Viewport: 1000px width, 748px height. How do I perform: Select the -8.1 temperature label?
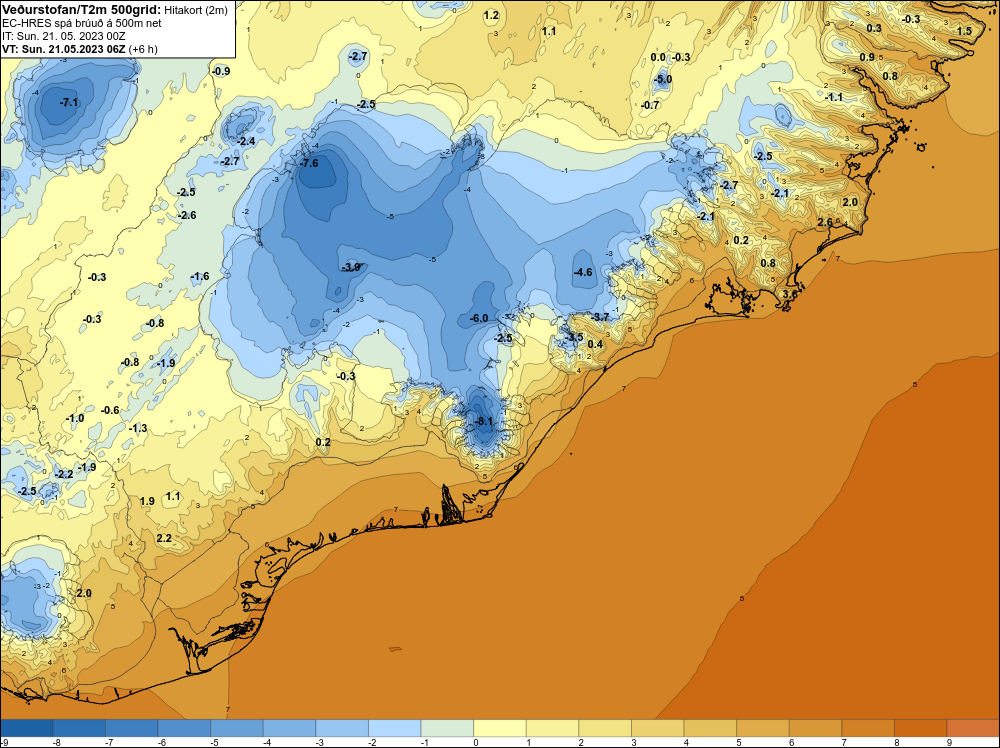(x=484, y=421)
